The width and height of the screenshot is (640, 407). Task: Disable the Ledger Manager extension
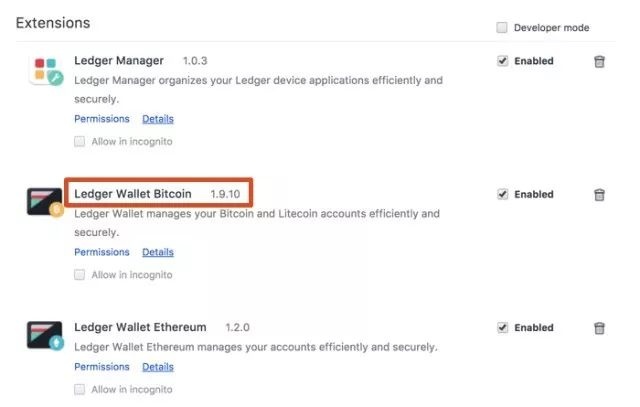click(502, 61)
